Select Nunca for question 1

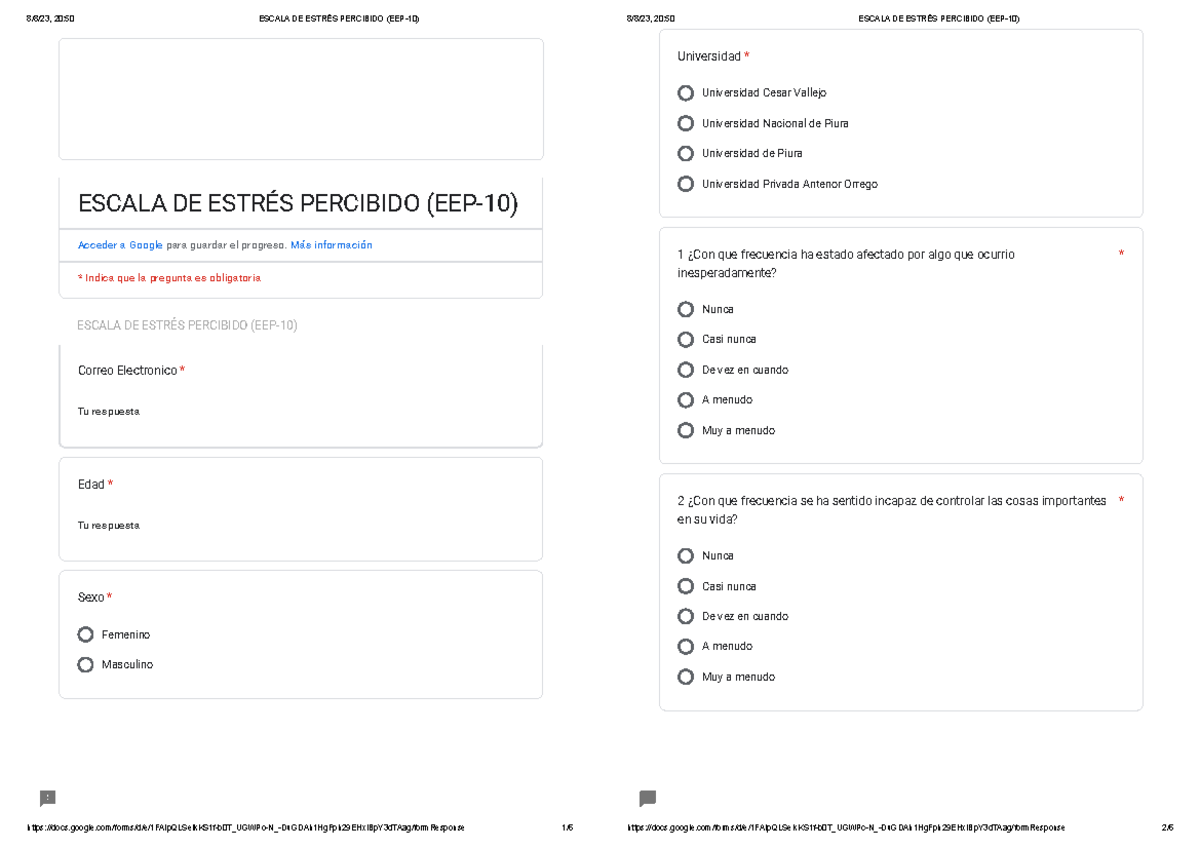(x=685, y=309)
